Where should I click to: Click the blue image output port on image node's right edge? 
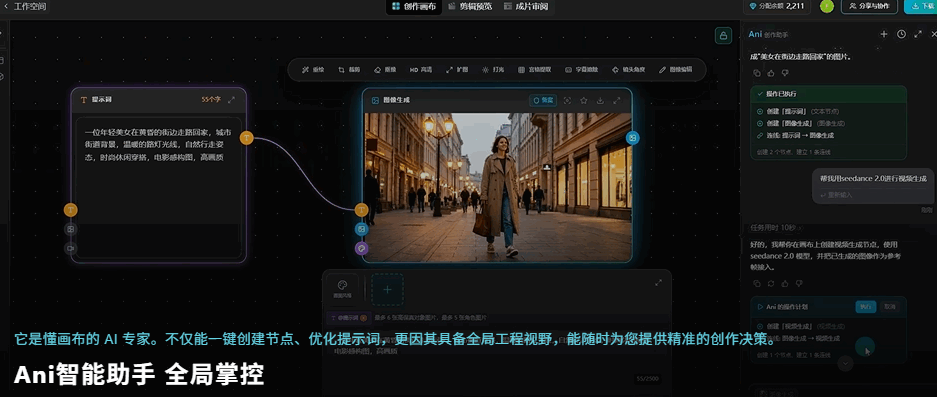pos(633,138)
